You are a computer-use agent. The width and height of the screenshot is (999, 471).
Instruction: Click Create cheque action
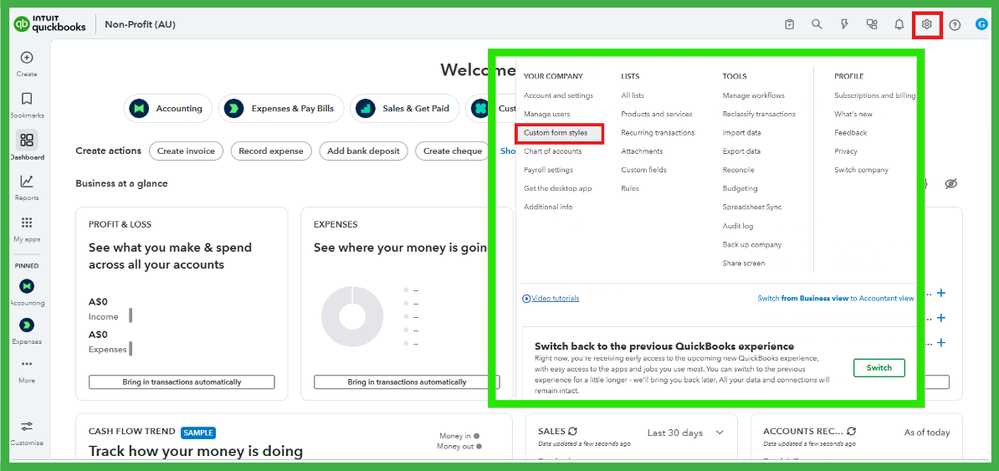[453, 151]
